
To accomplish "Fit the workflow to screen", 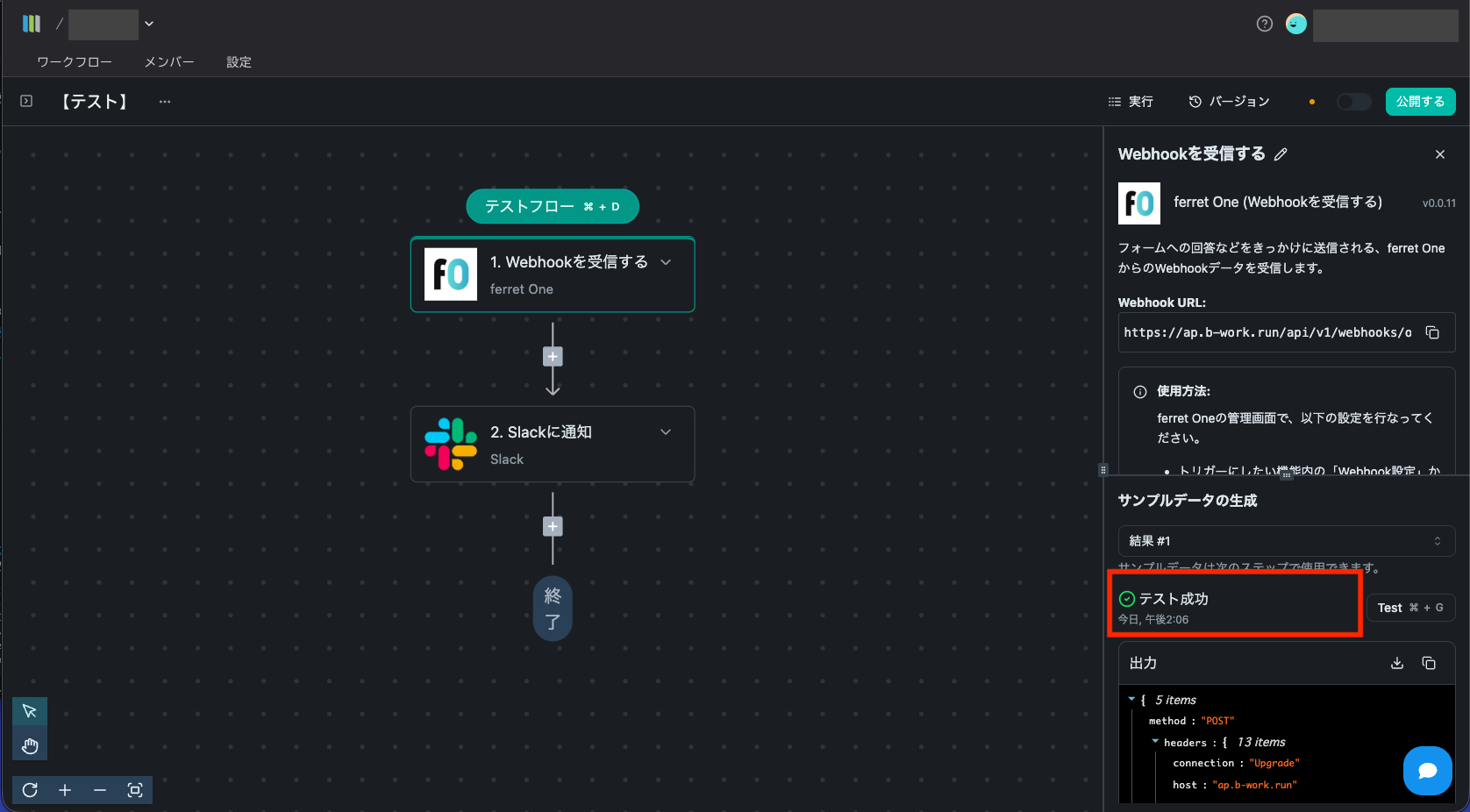I will tap(135, 790).
